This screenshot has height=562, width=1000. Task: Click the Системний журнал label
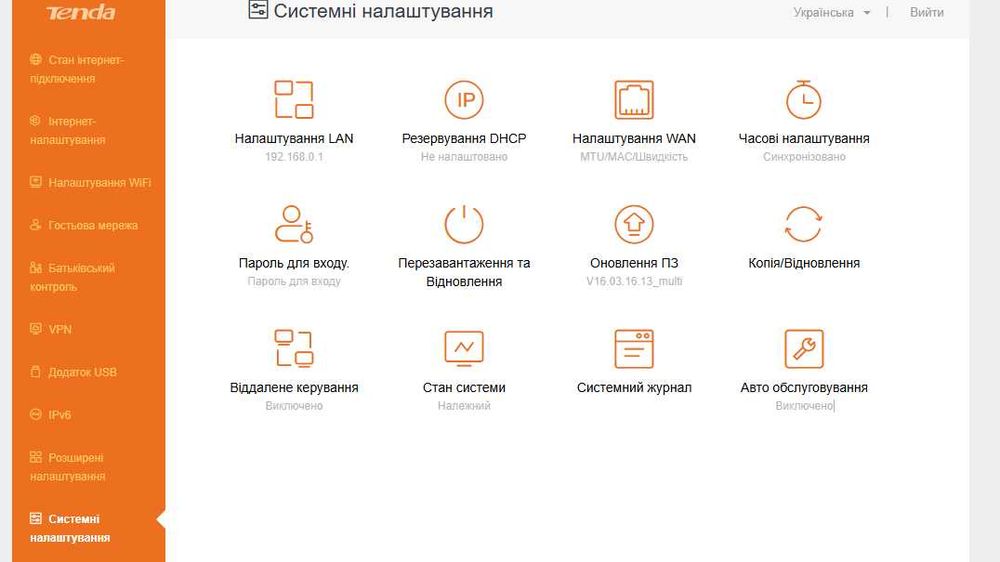[x=634, y=387]
